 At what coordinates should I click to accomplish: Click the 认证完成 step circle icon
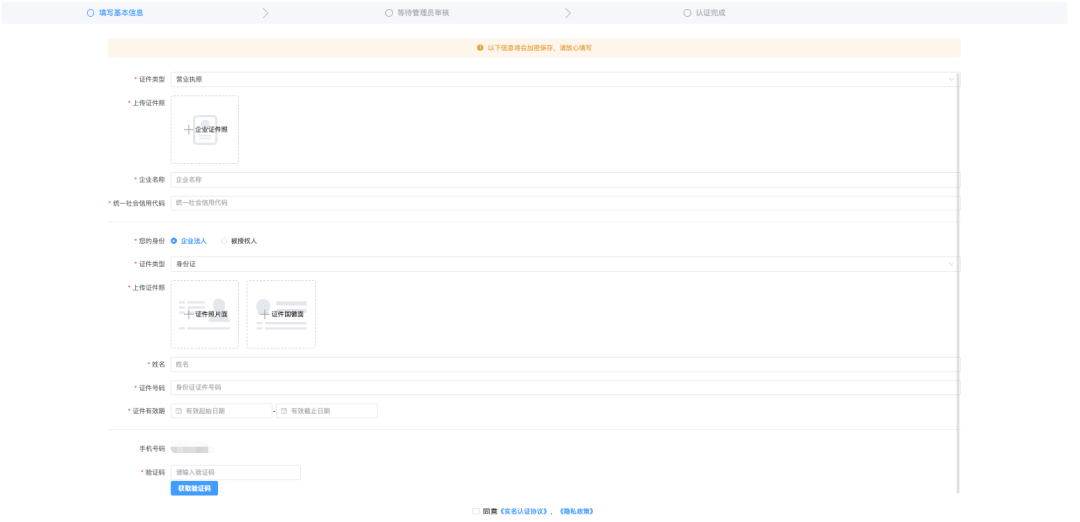click(687, 12)
